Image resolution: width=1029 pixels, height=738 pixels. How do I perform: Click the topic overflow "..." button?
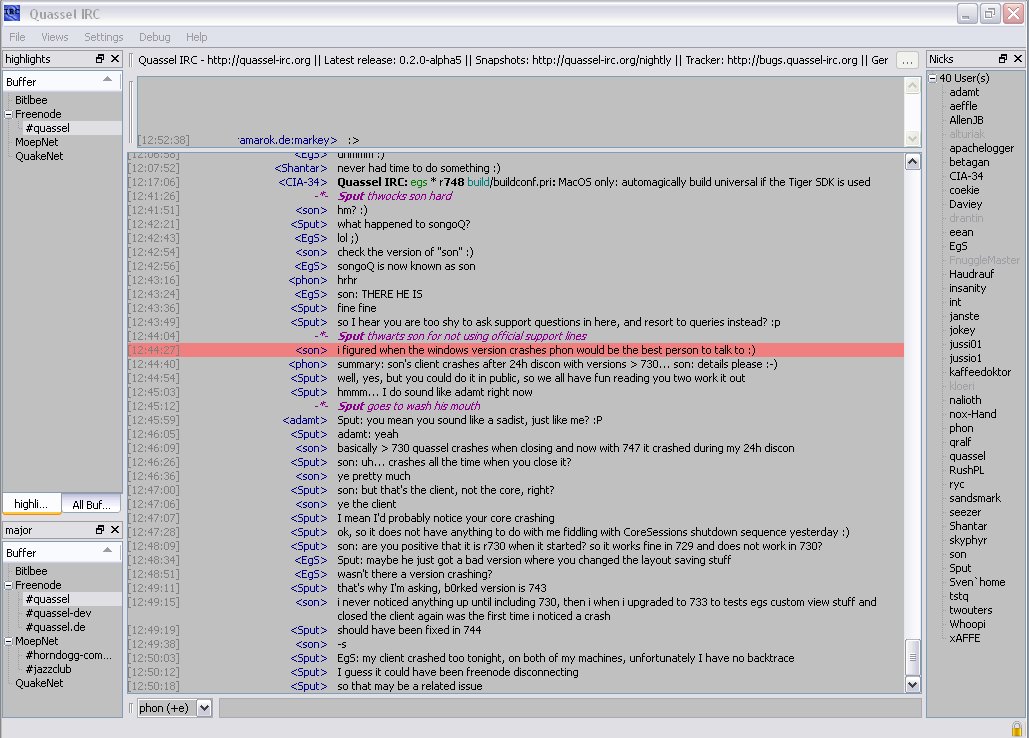[x=907, y=60]
